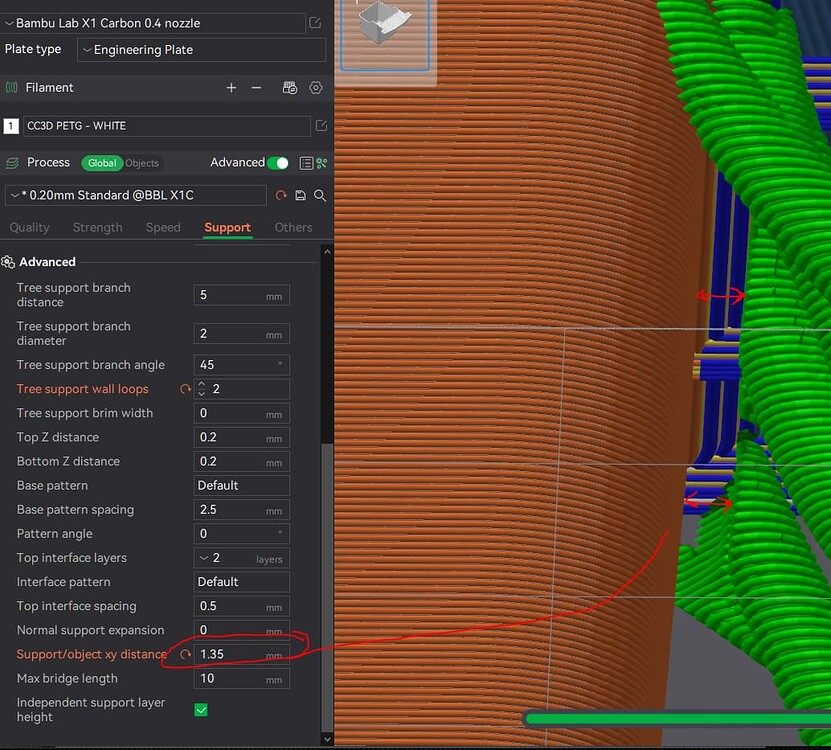Click the Support/object xy distance field
The width and height of the screenshot is (831, 750).
click(242, 655)
